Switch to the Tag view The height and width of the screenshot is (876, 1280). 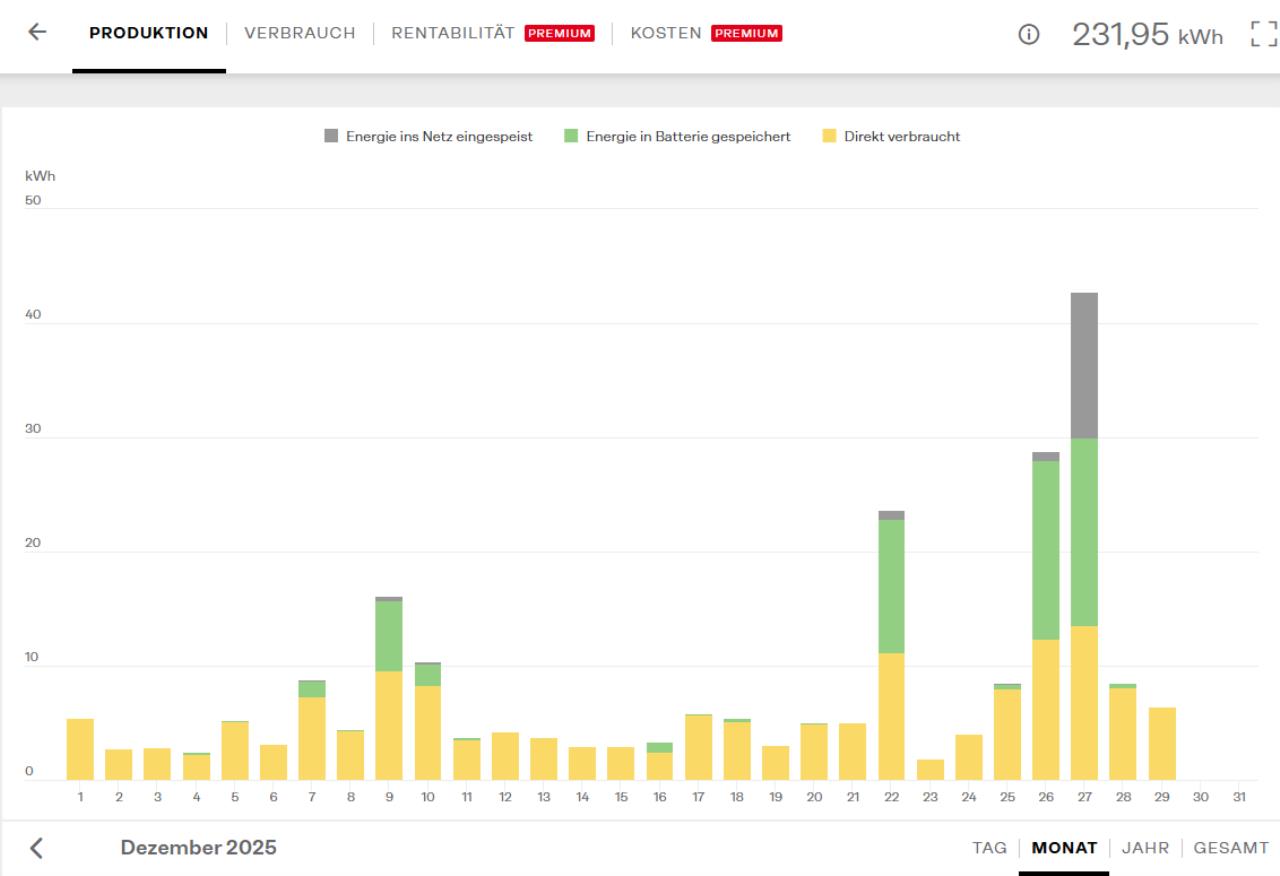click(x=989, y=848)
